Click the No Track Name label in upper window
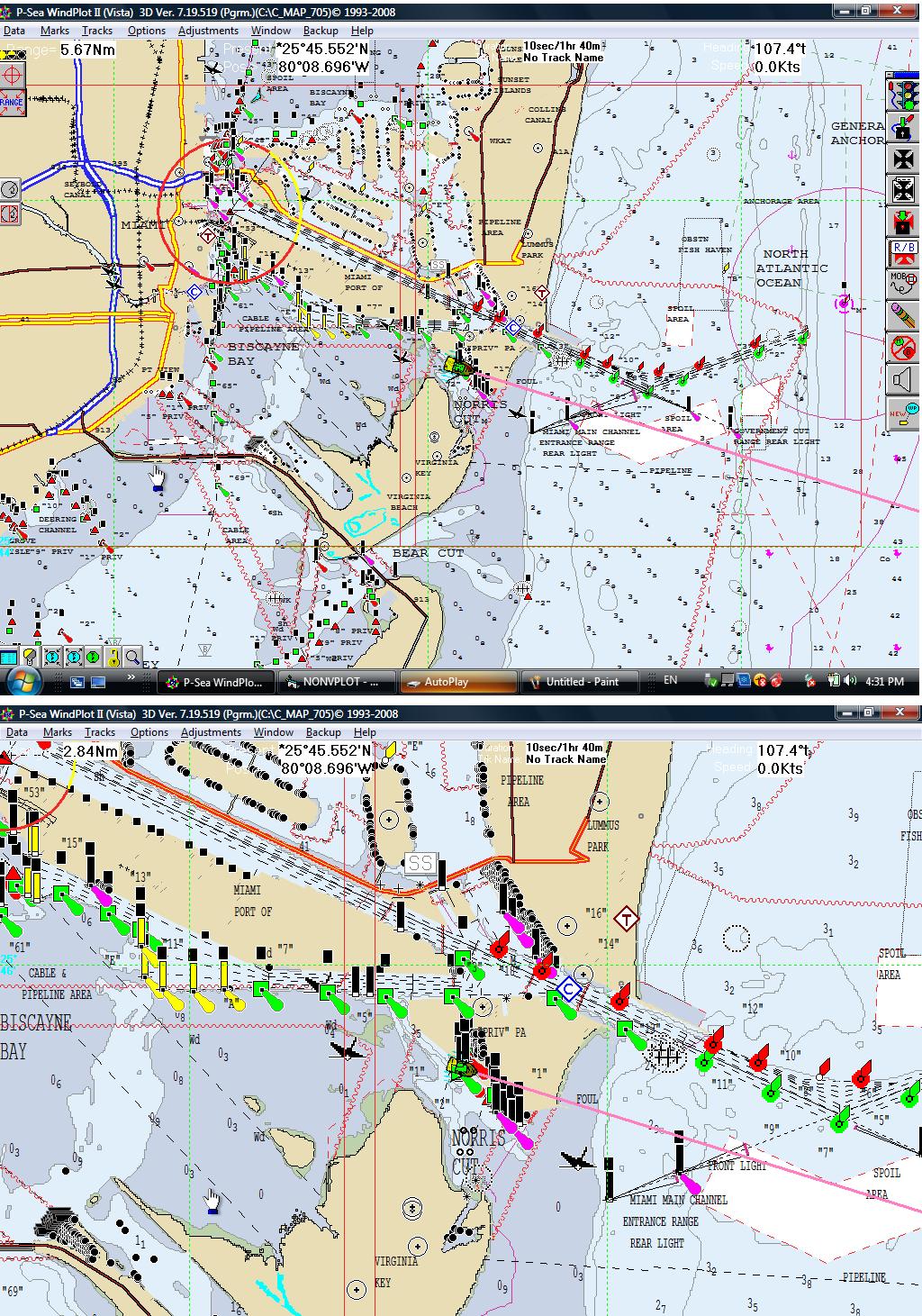 coord(564,57)
